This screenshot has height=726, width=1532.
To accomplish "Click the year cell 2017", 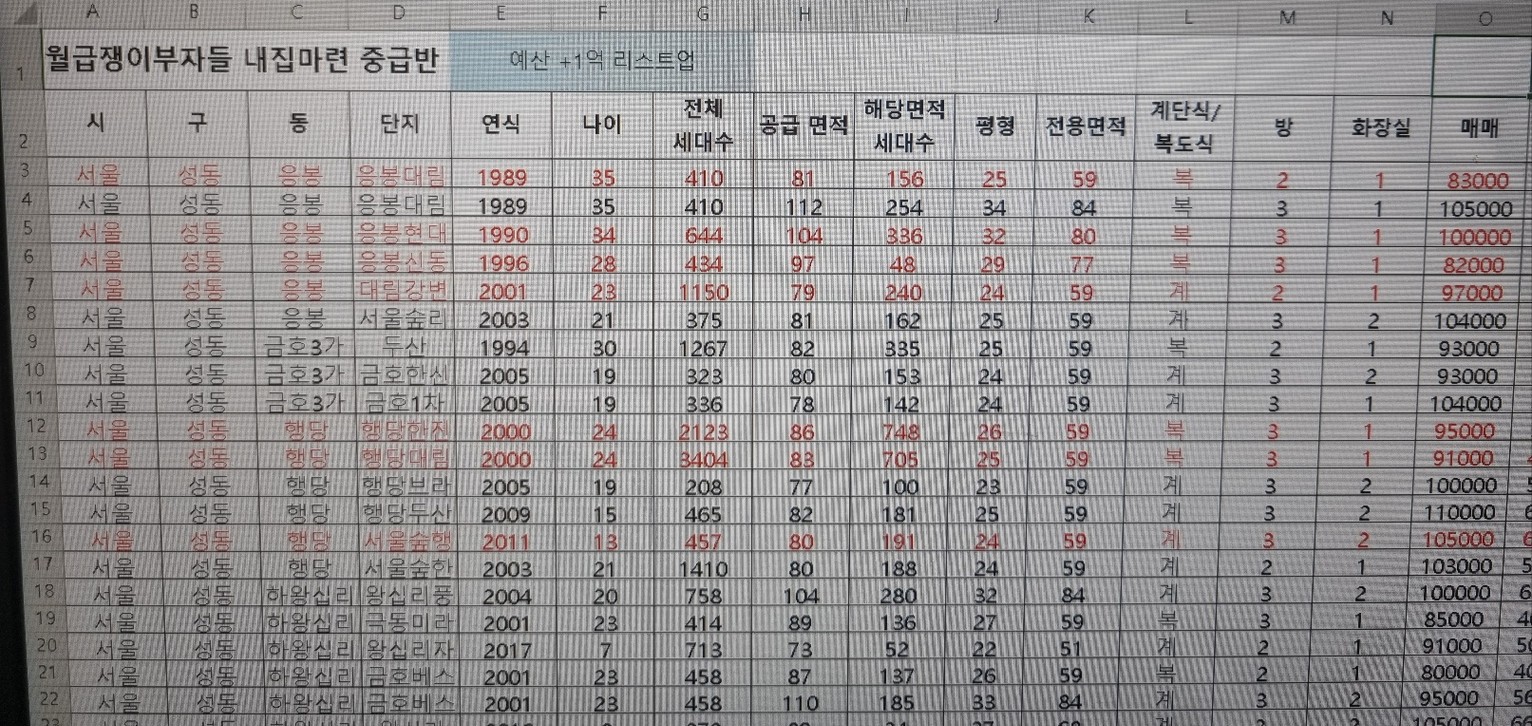I will pos(508,650).
